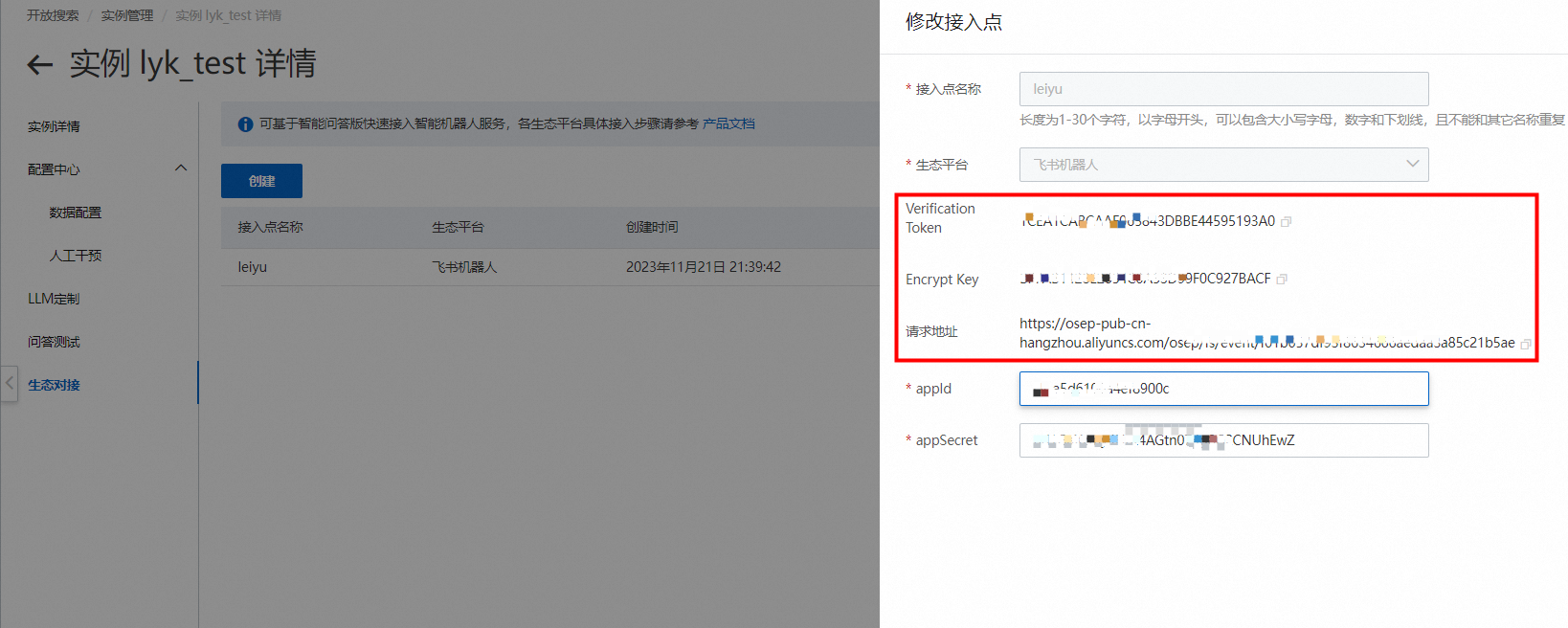Screen dimensions: 1568x628
Task: Collapse the 配置中心 menu group
Action: 181,168
